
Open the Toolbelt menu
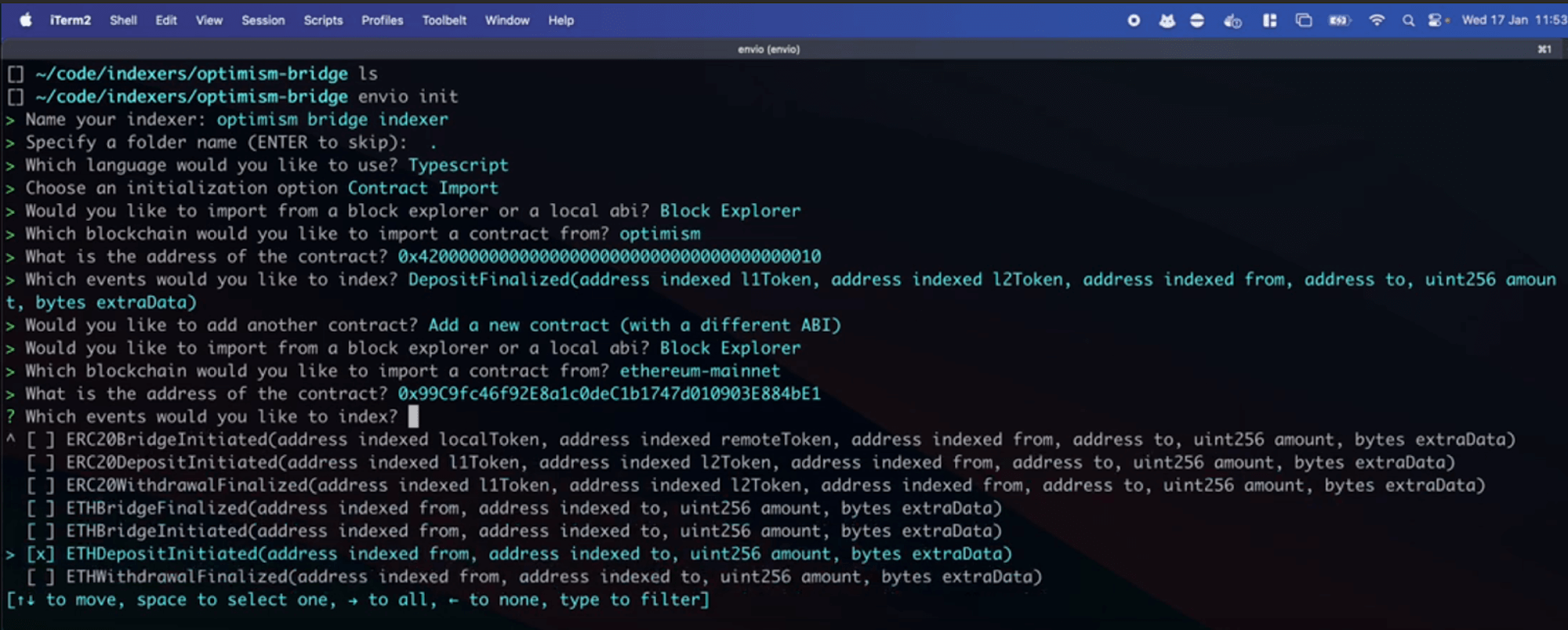(444, 20)
